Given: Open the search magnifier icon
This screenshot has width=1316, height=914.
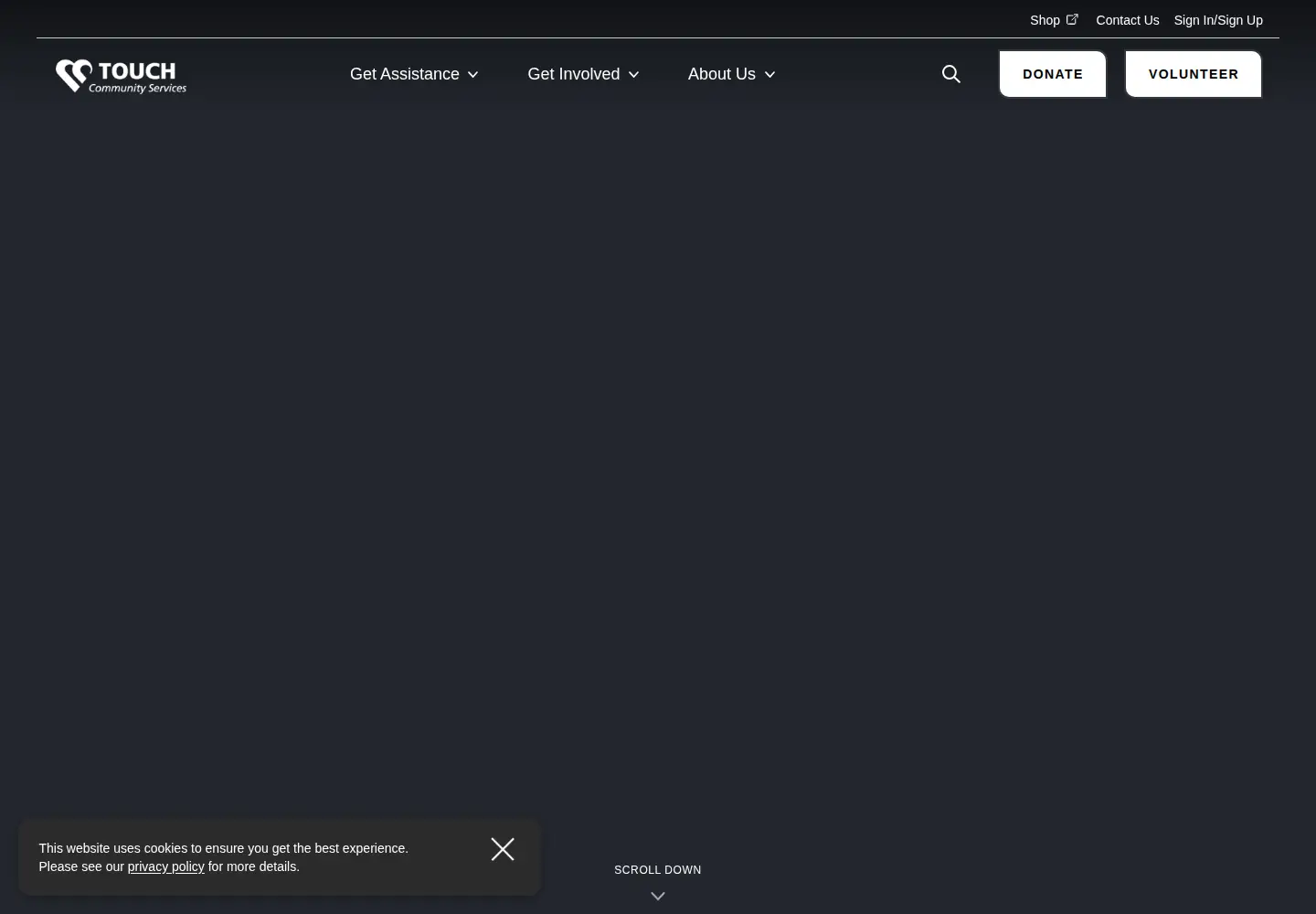Looking at the screenshot, I should [x=950, y=74].
